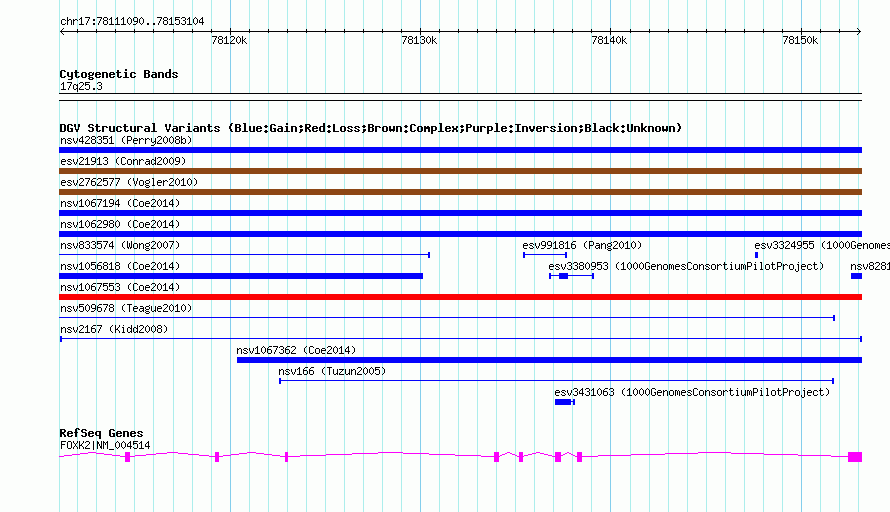
Task: Click the esv21913 (Conrad2009) label
Action: [123, 161]
